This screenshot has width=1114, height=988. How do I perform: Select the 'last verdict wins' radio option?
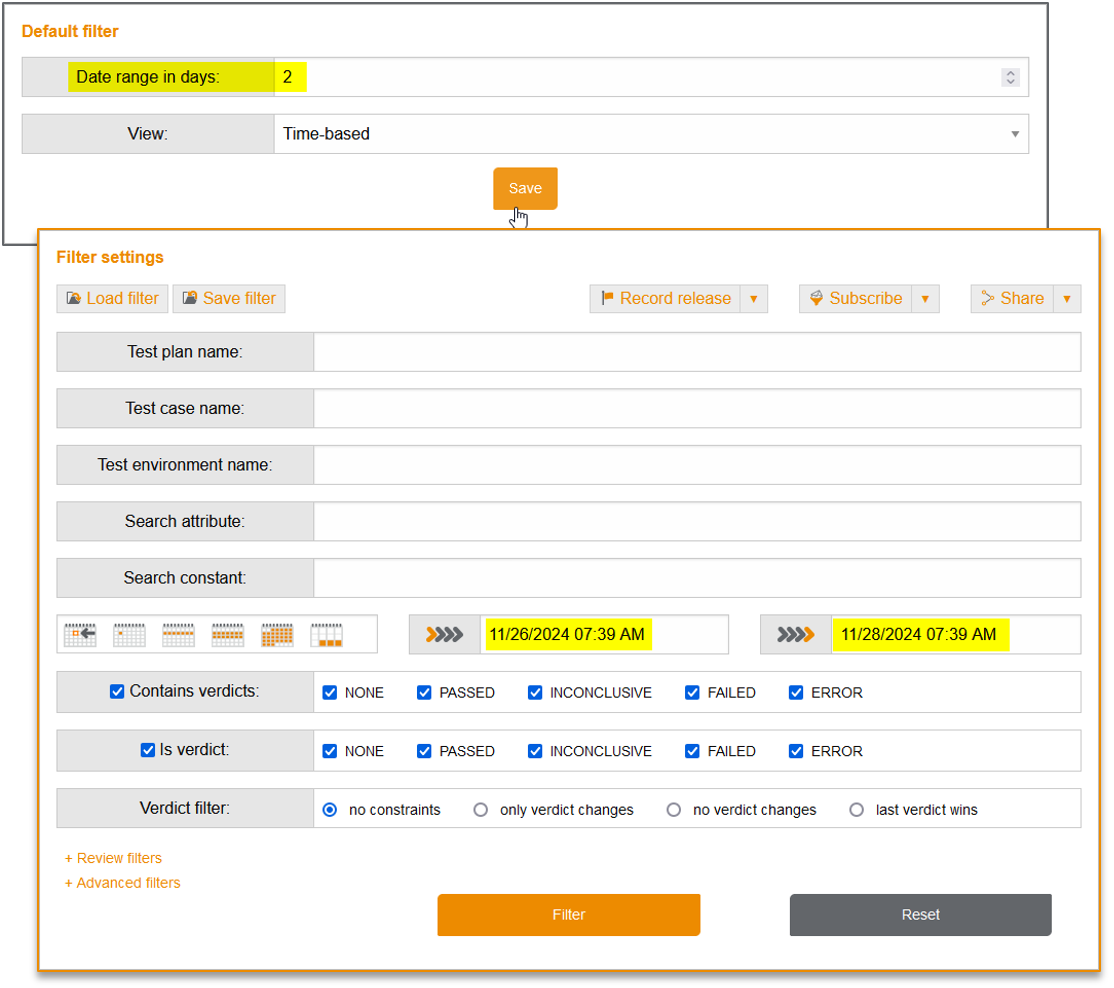coord(857,810)
